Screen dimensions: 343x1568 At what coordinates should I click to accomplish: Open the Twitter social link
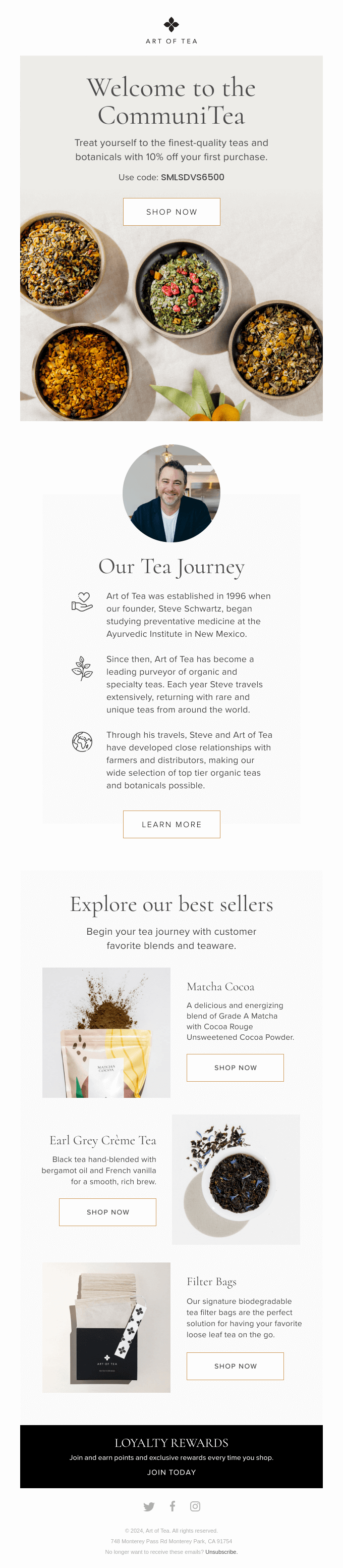(x=149, y=1506)
